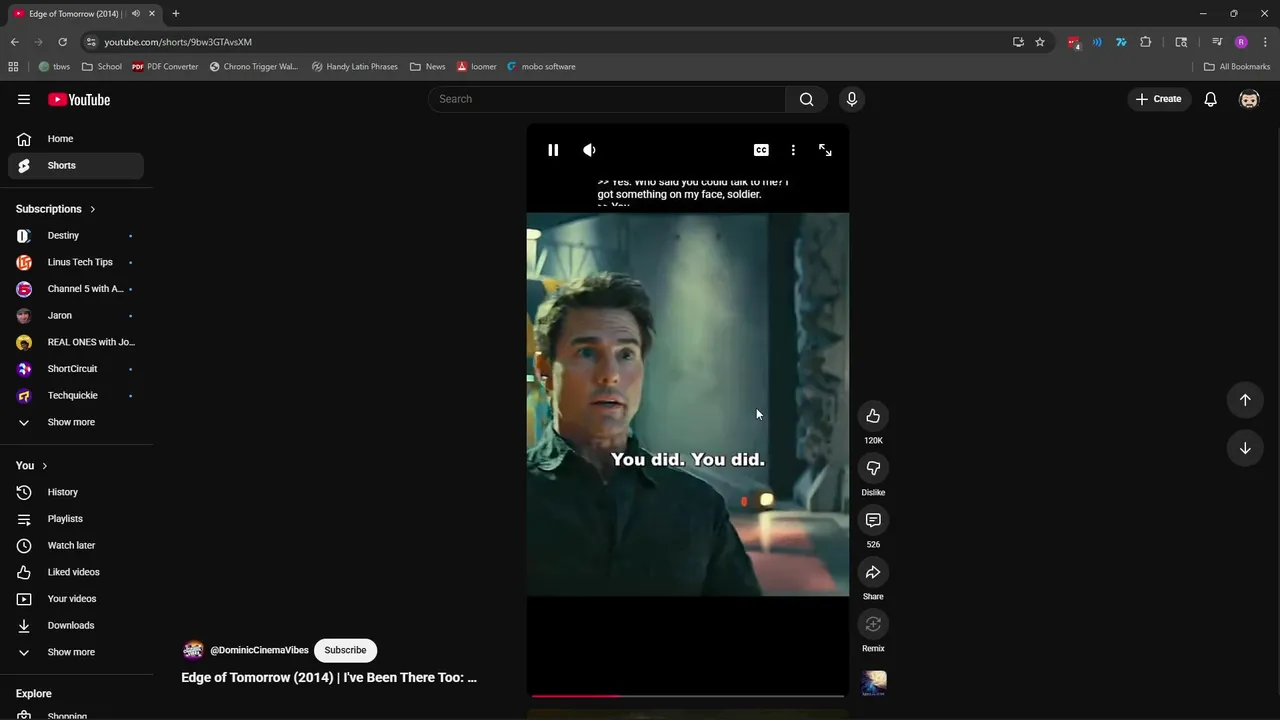
Task: Open Shorts in the sidebar
Action: coord(76,165)
